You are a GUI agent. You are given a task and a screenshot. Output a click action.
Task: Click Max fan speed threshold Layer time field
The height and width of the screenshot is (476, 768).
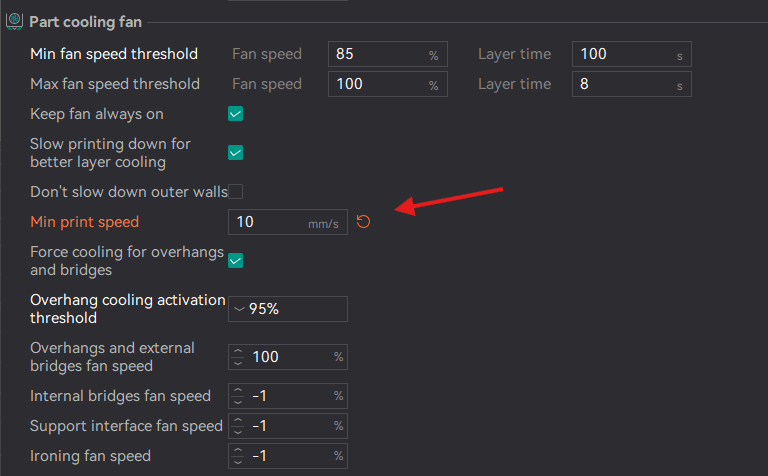[x=620, y=84]
